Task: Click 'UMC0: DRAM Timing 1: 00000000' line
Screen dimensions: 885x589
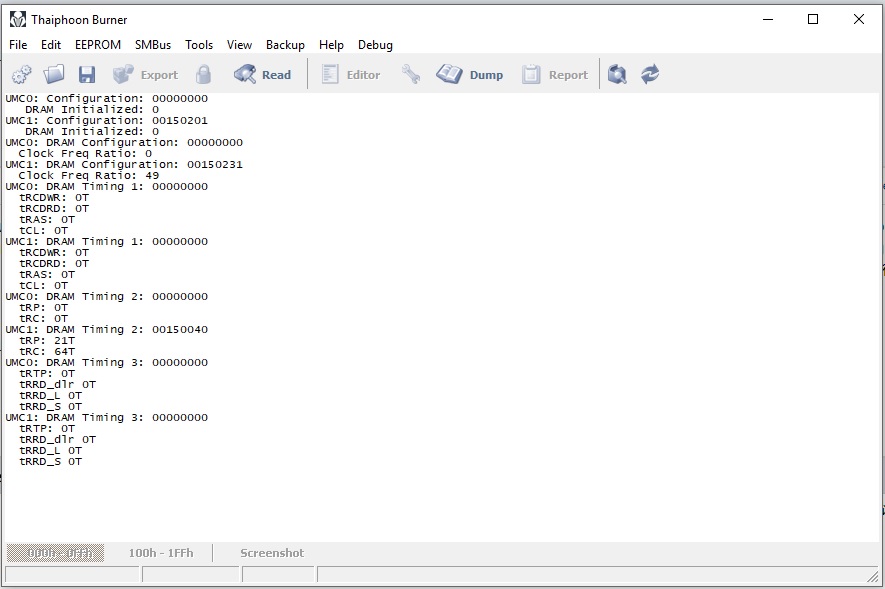Action: click(107, 187)
